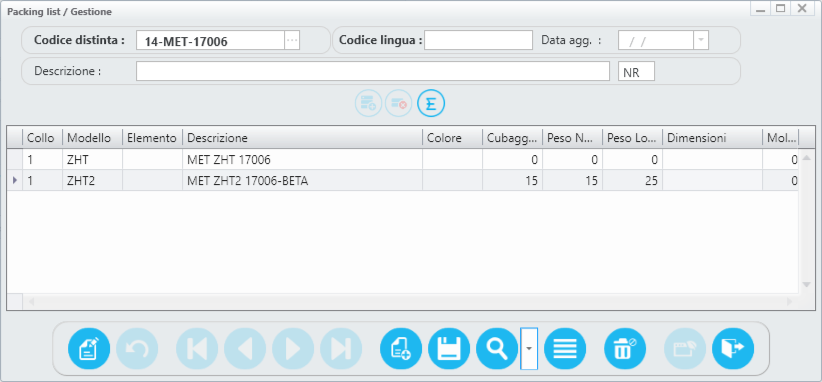
Task: Click the row selector arrow for ZHT2
Action: click(x=15, y=181)
